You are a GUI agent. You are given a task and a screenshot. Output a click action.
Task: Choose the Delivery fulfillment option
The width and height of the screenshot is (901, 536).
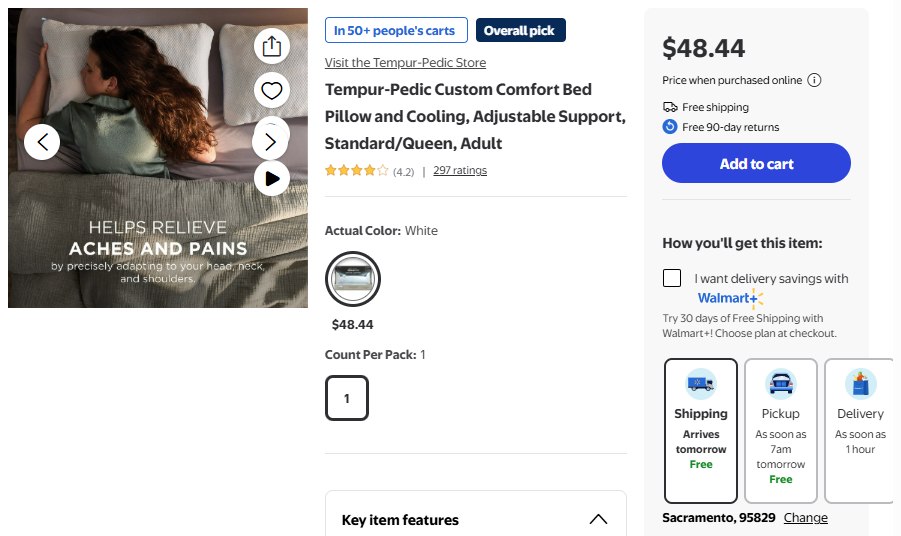pos(860,430)
